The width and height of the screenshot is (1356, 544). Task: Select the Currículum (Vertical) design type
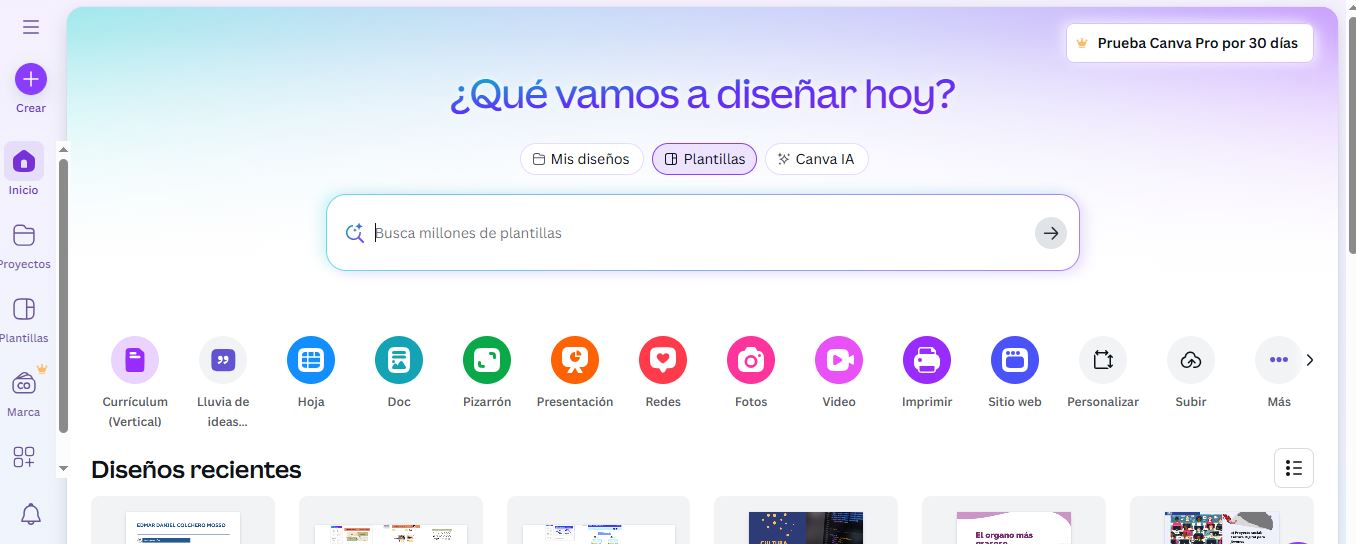click(135, 360)
